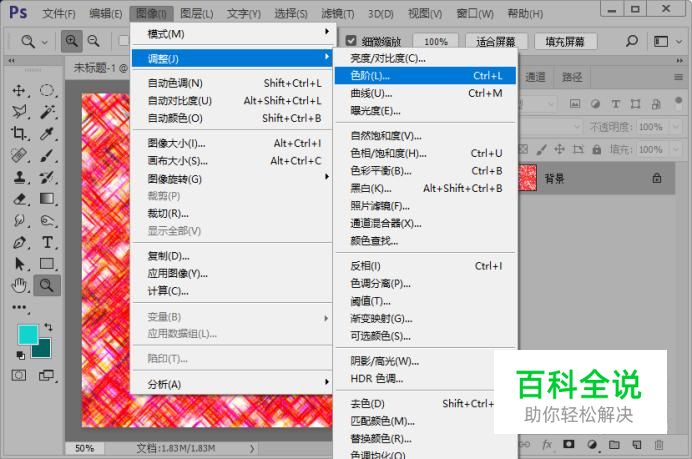Expand the Image Rotation submenu

(x=232, y=179)
